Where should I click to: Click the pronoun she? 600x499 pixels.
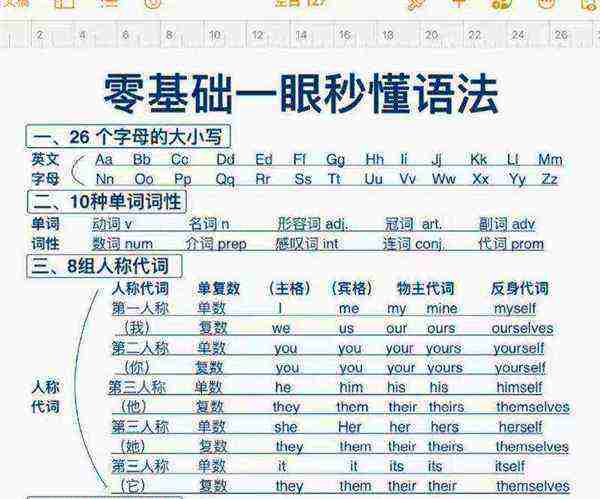tap(286, 427)
